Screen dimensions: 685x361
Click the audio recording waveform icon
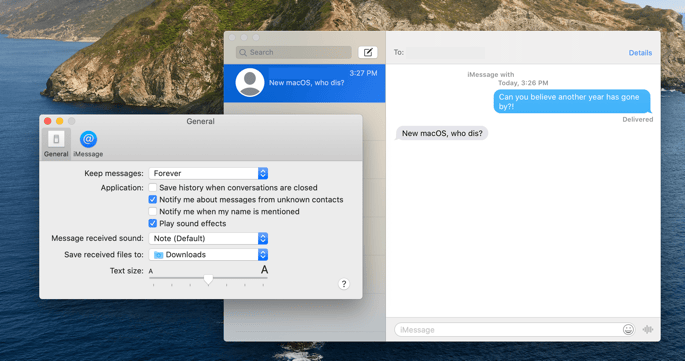pyautogui.click(x=648, y=330)
